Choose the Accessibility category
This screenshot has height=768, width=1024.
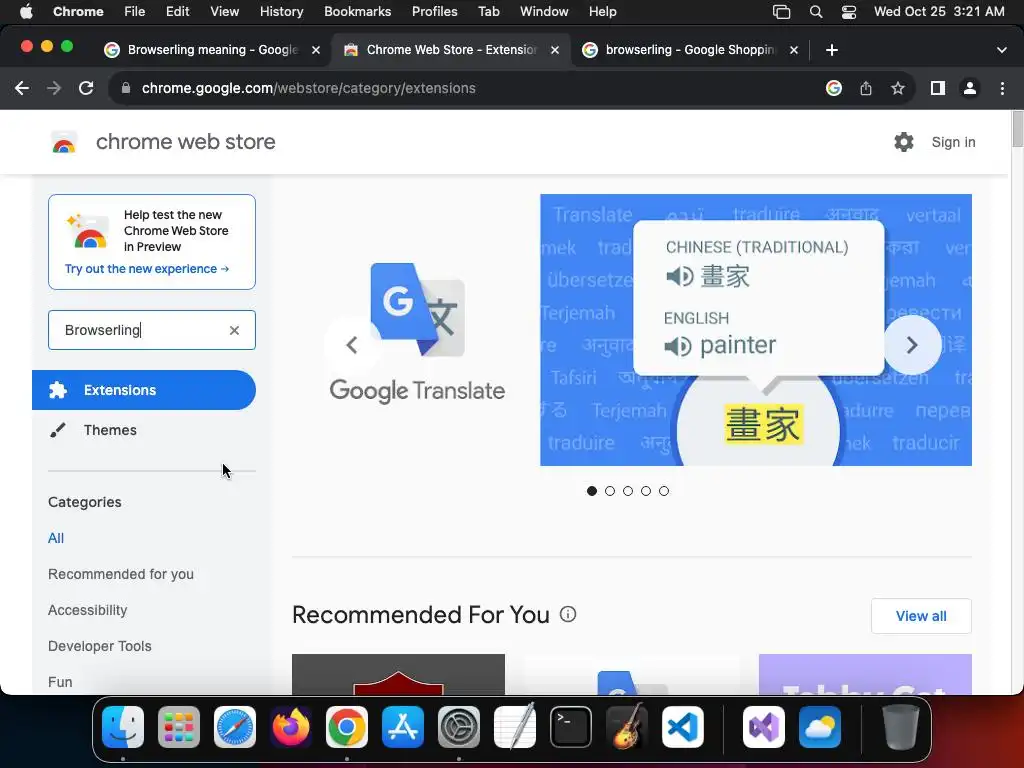[88, 610]
